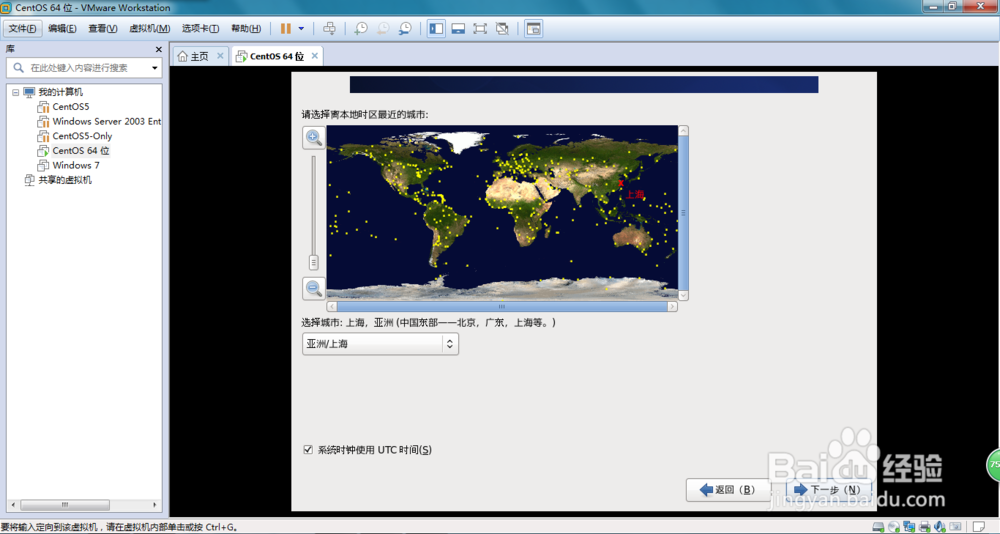Image resolution: width=1000 pixels, height=534 pixels.
Task: Click the USB device status bar icon
Action: tap(955, 527)
